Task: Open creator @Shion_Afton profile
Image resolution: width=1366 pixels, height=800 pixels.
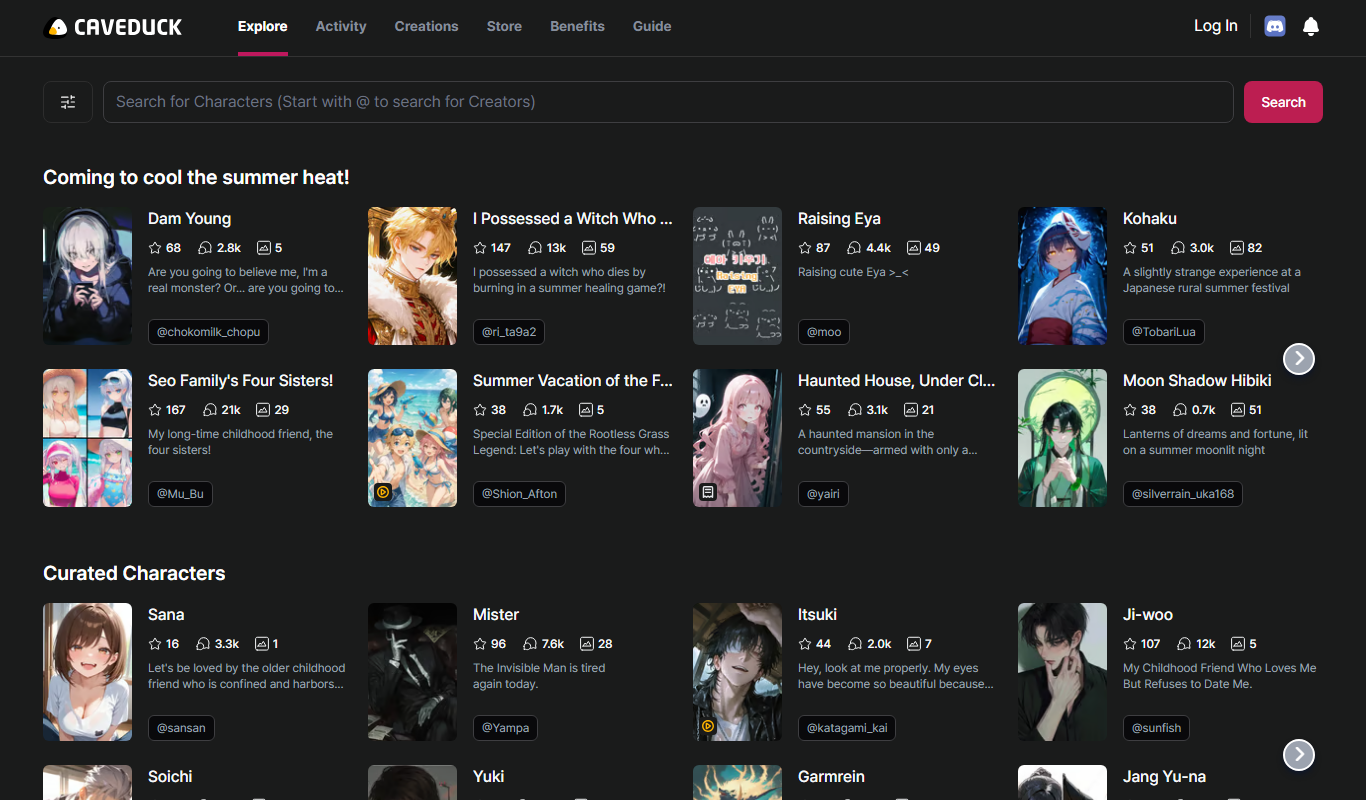Action: tap(519, 494)
